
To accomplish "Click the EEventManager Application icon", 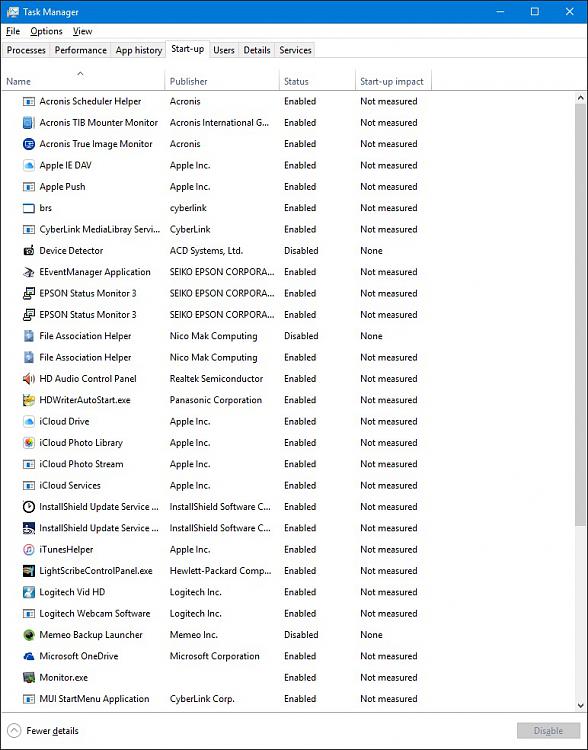I will (29, 272).
